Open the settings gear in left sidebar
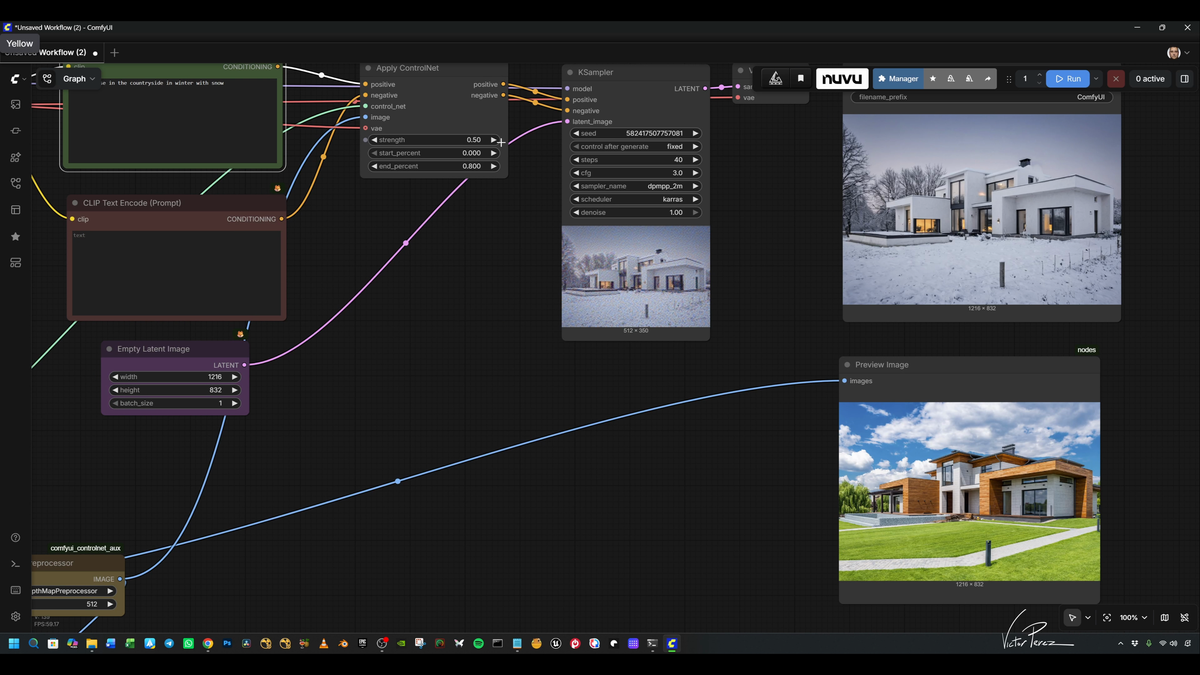The width and height of the screenshot is (1200, 675). pyautogui.click(x=15, y=617)
